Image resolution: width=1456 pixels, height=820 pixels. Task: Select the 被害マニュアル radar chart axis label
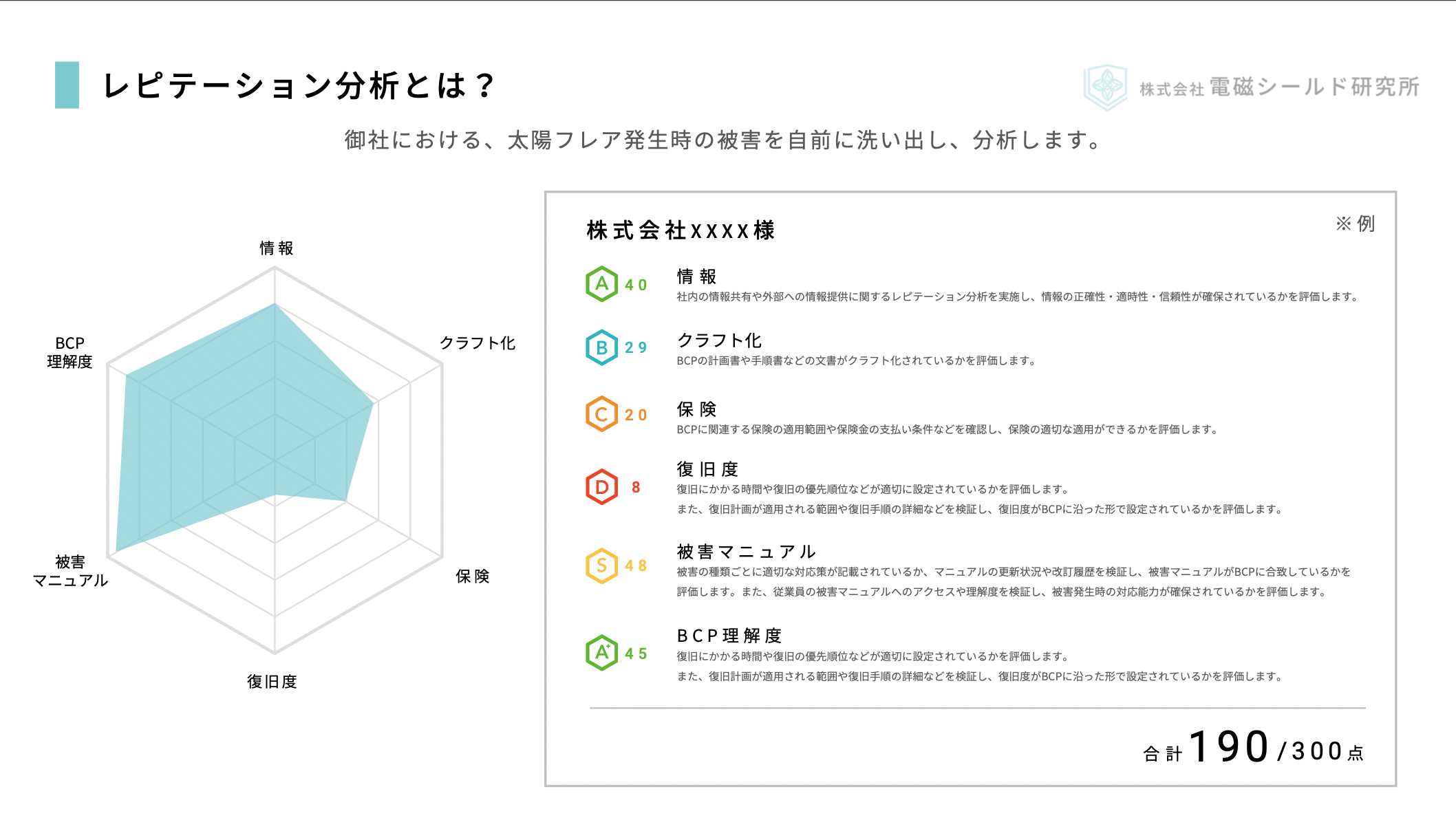tap(70, 571)
